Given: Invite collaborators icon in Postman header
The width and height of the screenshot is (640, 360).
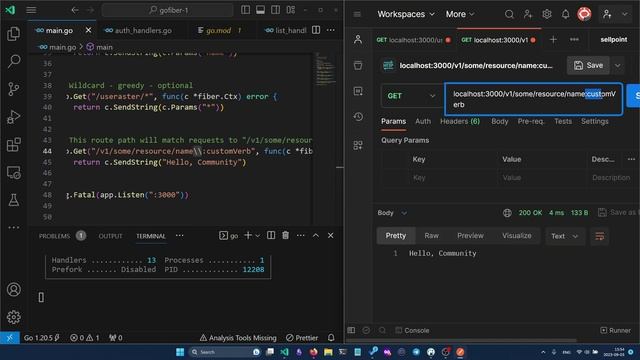Looking at the screenshot, I should pos(528,14).
